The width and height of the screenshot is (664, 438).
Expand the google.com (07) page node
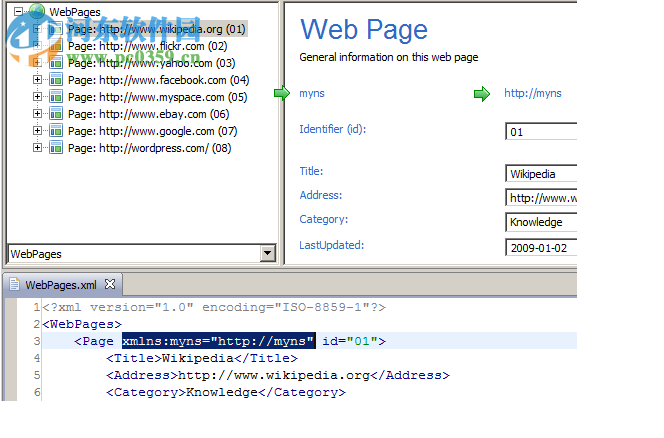pyautogui.click(x=37, y=130)
